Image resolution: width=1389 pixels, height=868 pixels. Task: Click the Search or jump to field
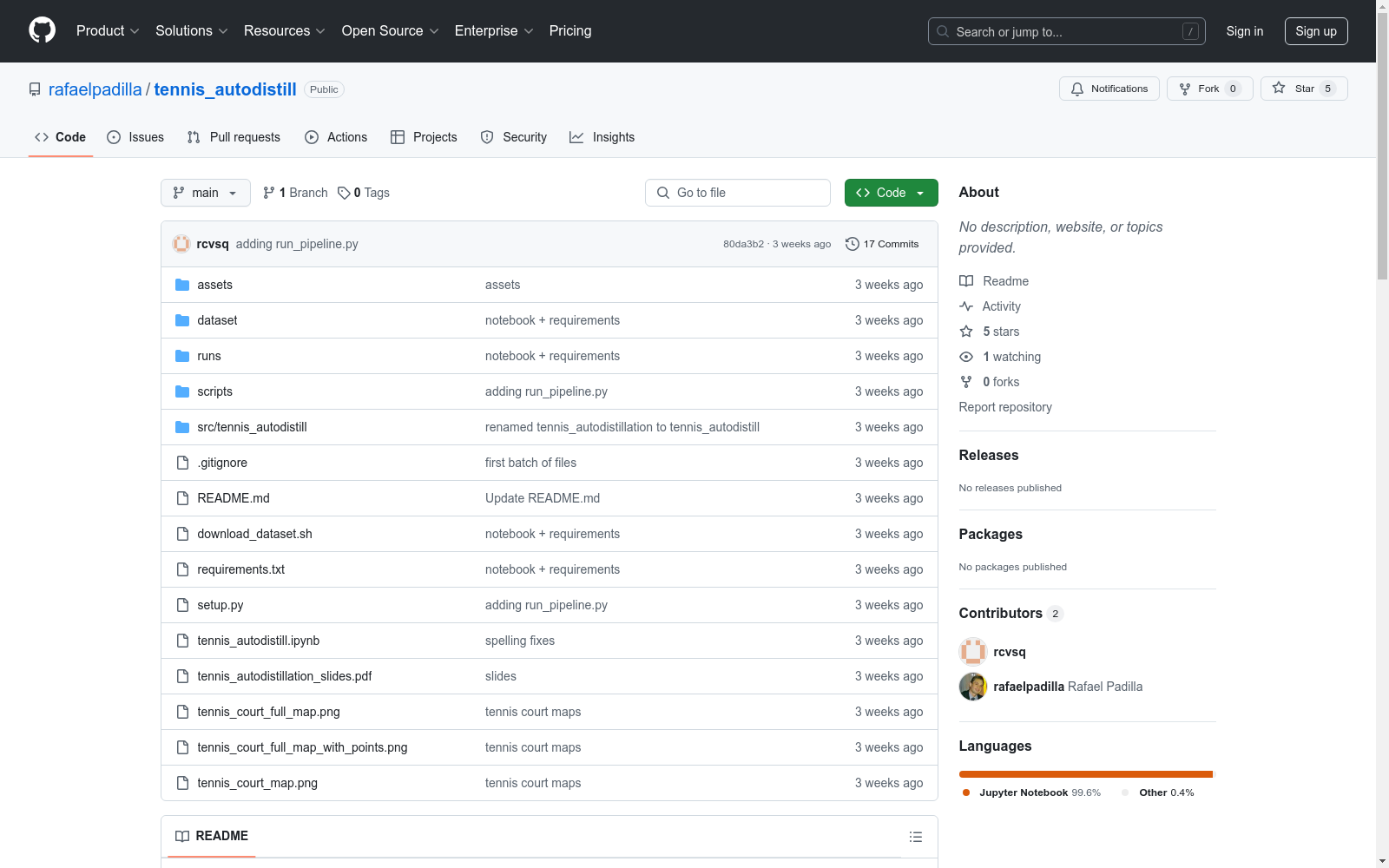coord(1067,31)
